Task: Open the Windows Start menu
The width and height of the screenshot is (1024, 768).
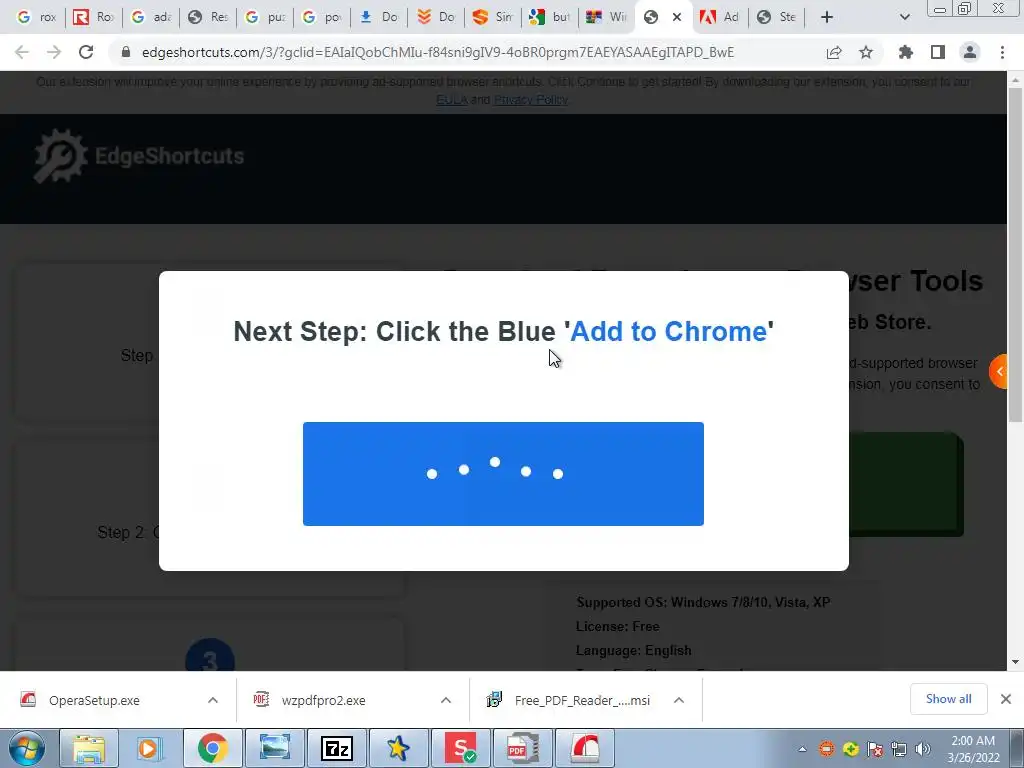Action: 26,748
